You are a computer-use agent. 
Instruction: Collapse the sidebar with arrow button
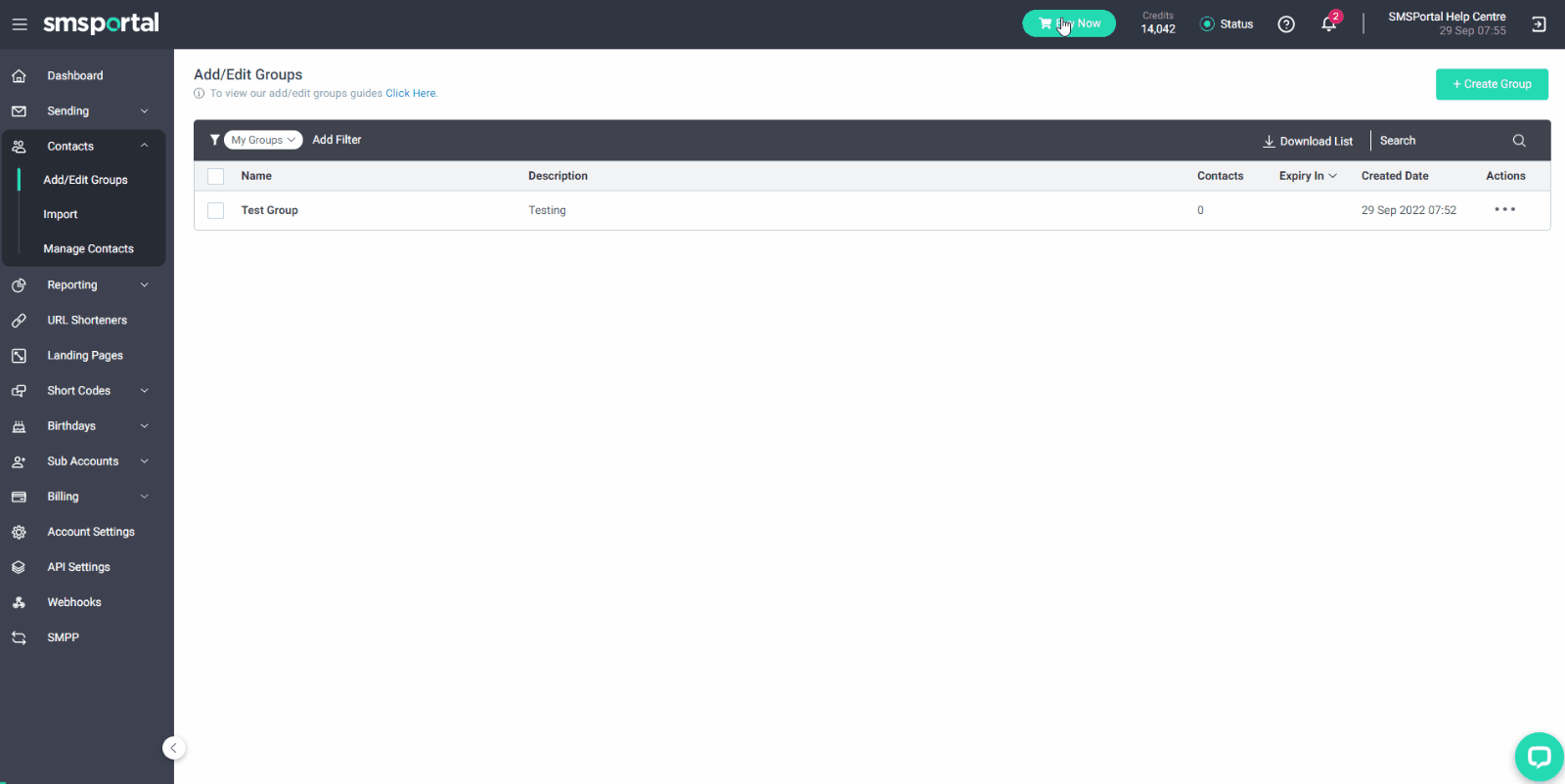click(173, 748)
